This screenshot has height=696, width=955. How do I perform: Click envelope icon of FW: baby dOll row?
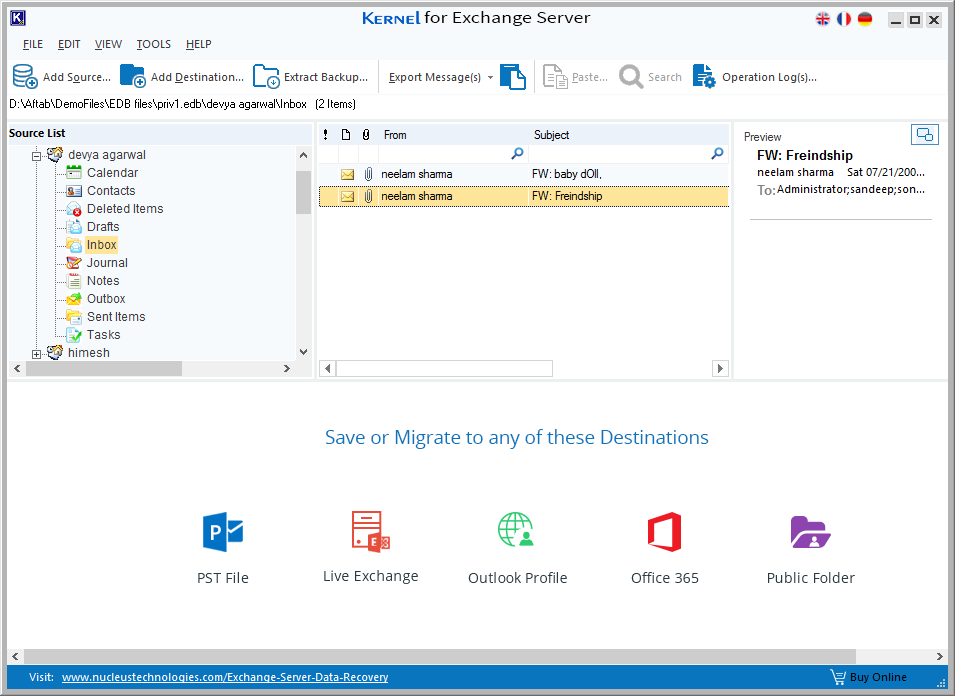(x=347, y=175)
